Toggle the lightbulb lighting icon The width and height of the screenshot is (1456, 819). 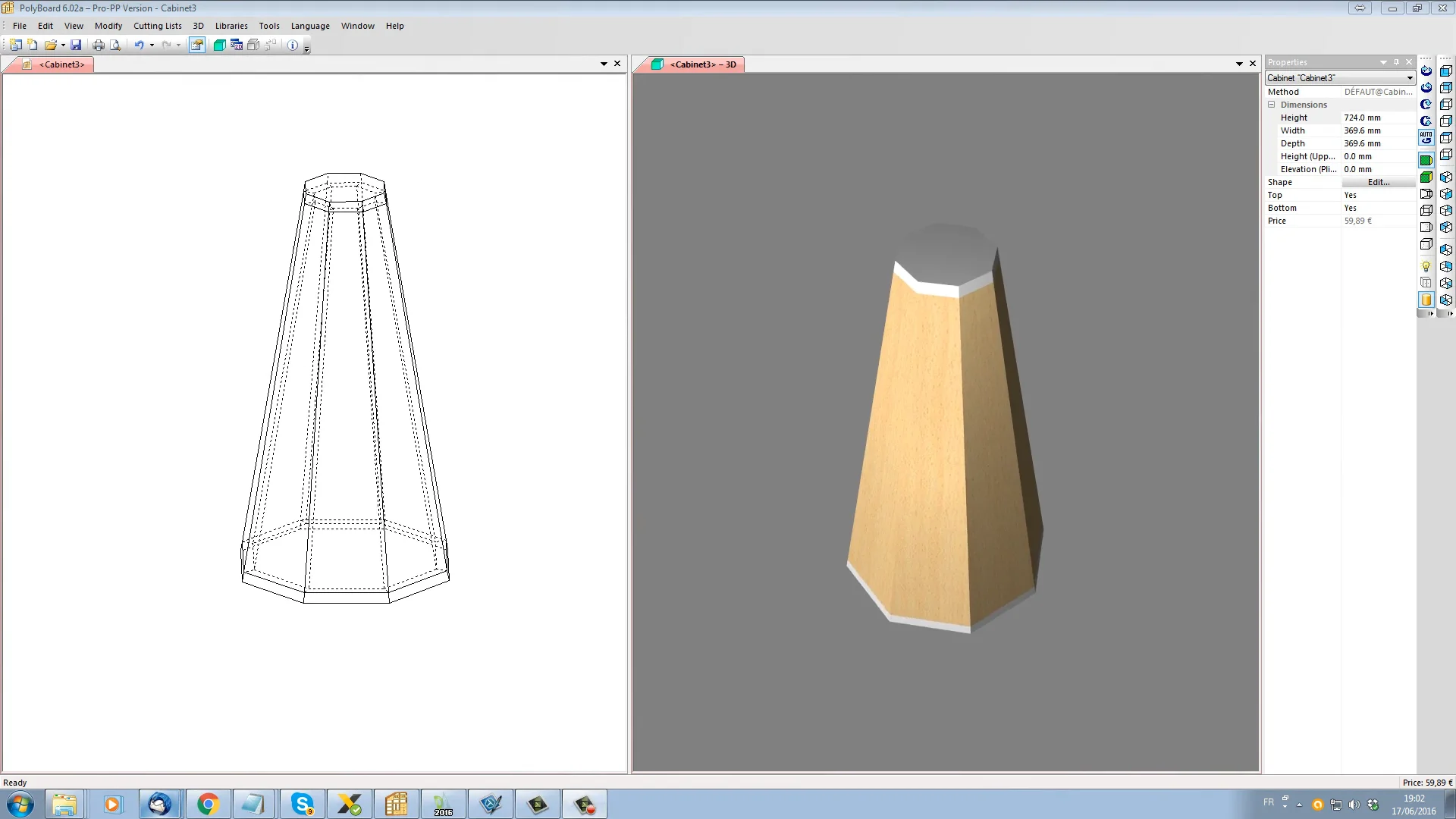pos(1426,266)
